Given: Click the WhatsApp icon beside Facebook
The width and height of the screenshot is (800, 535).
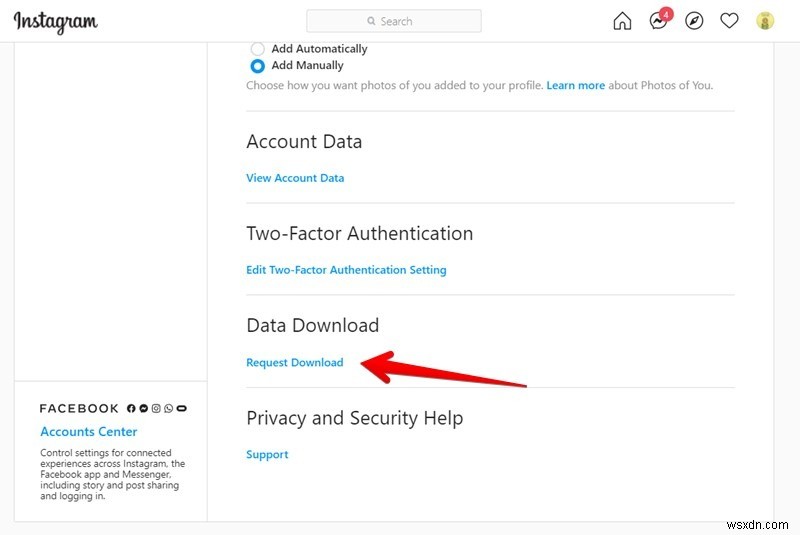Looking at the screenshot, I should (x=168, y=408).
